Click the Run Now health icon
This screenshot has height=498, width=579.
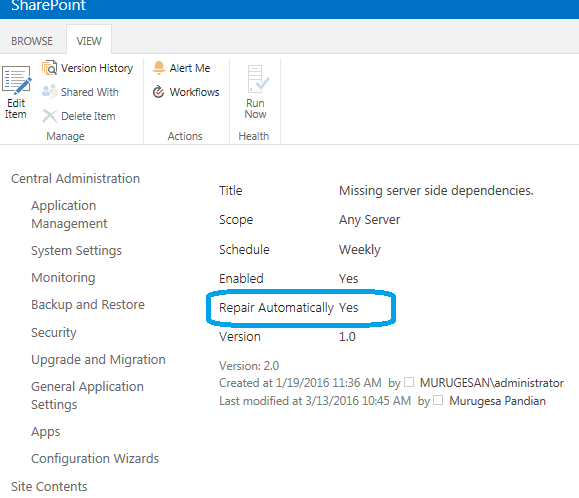coord(258,79)
